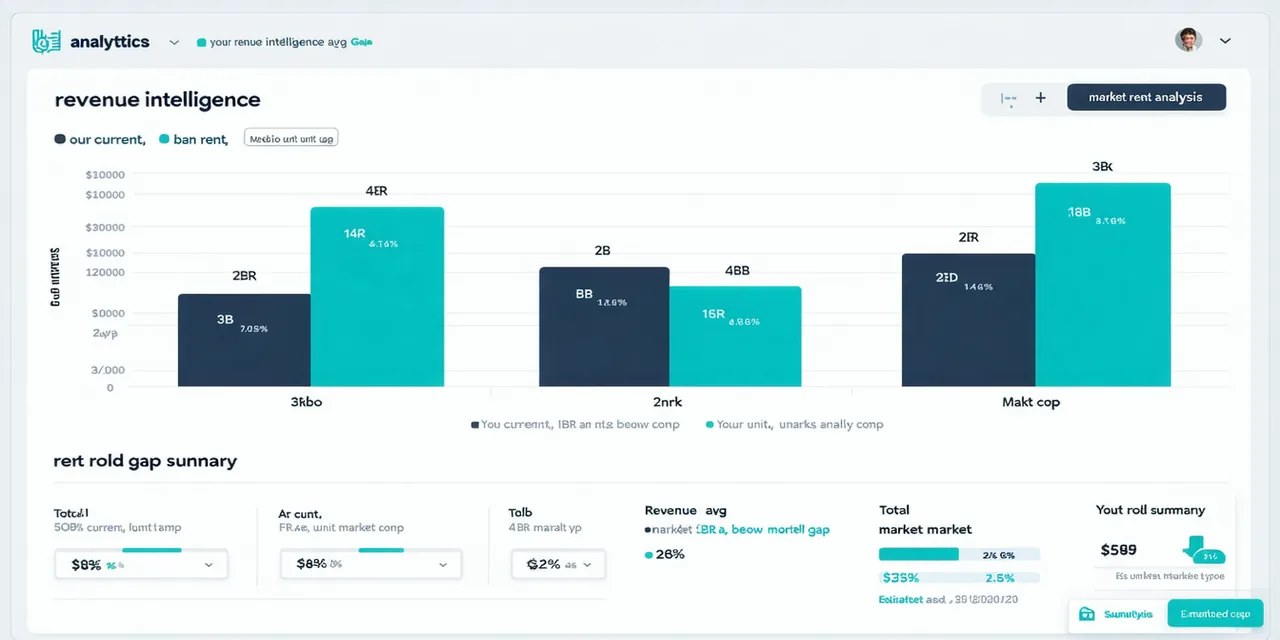
Task: Click the teal bar labeled 18B
Action: pyautogui.click(x=1102, y=284)
